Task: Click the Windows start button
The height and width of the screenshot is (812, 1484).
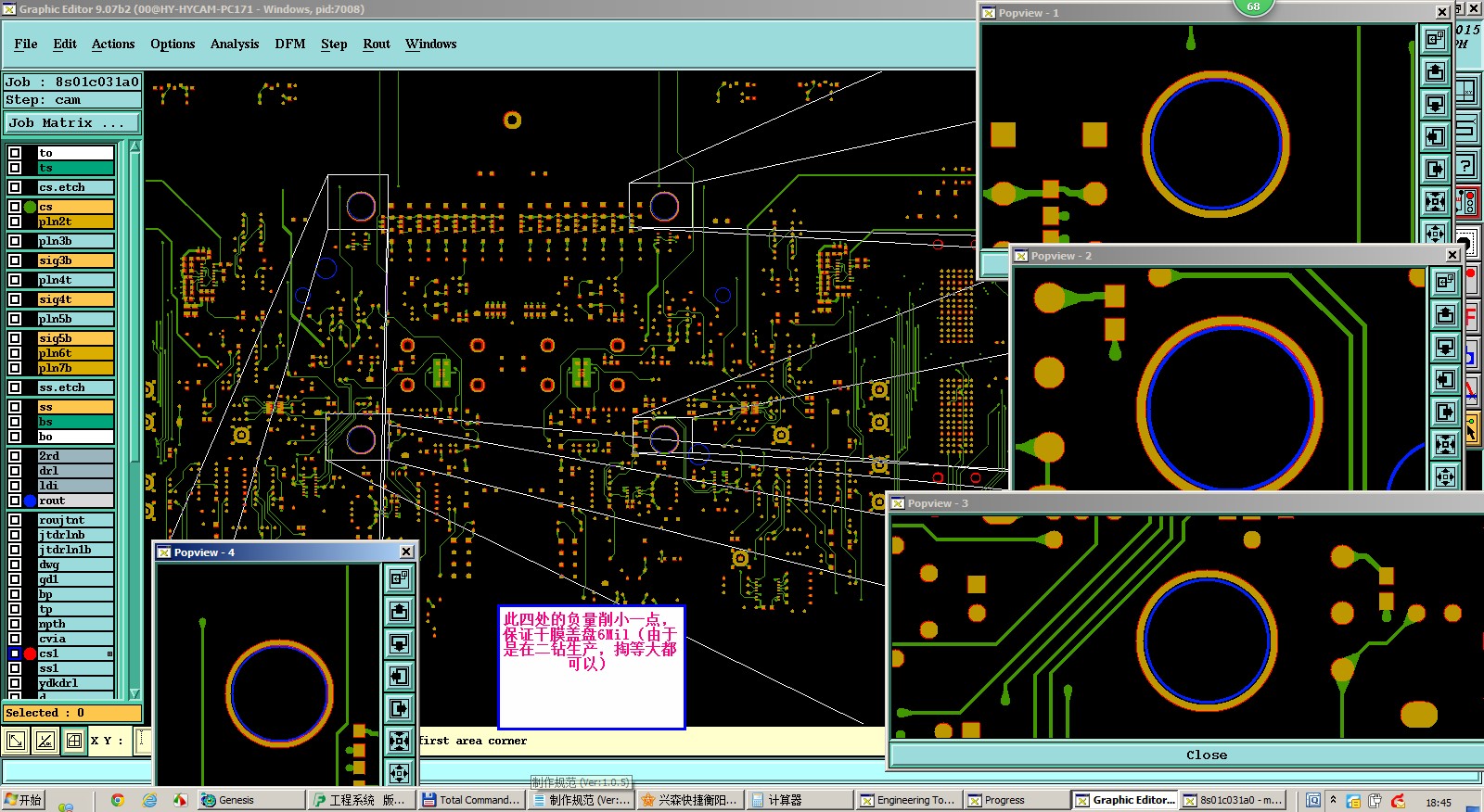Action: coord(23,800)
